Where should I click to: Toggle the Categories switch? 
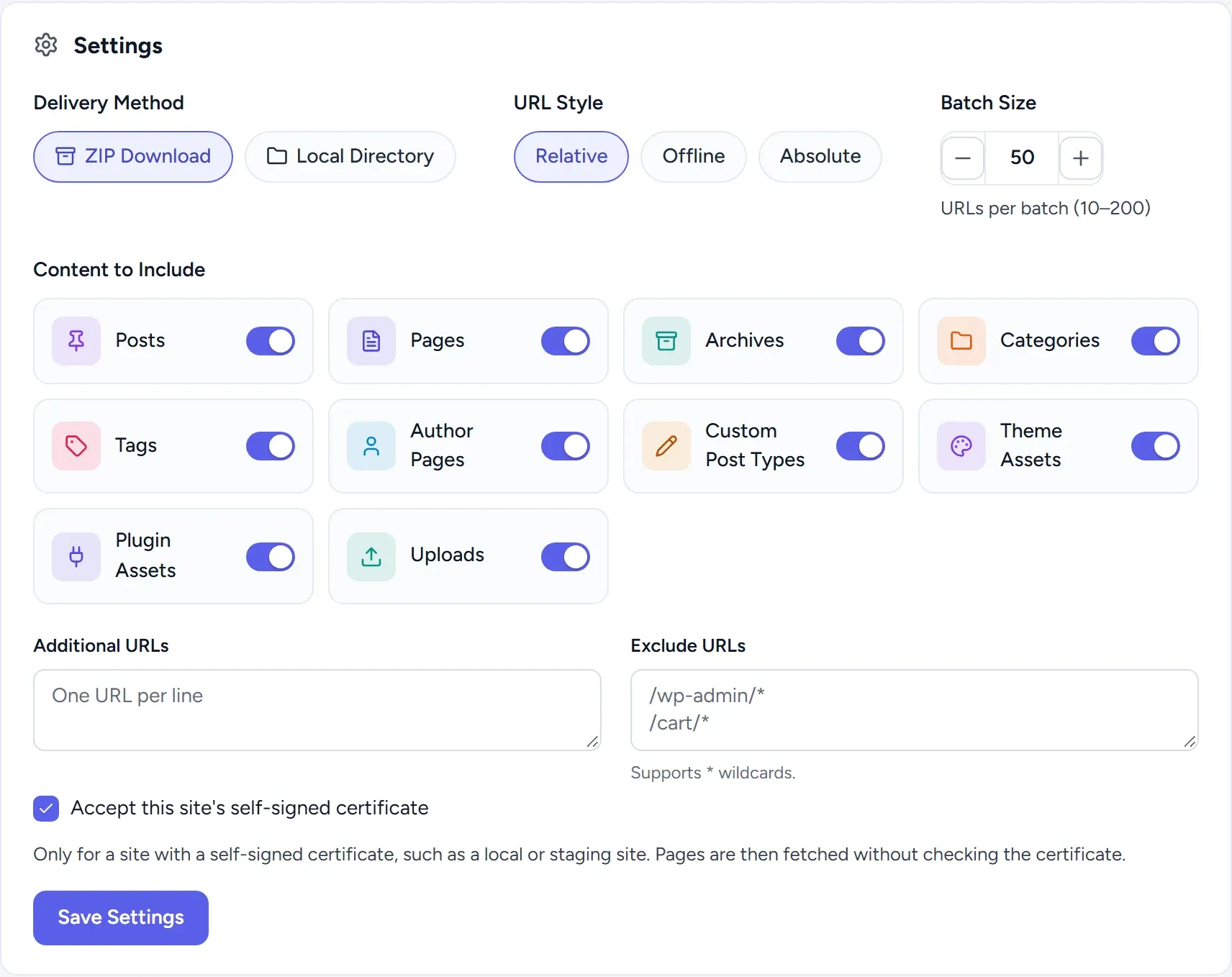(1156, 341)
